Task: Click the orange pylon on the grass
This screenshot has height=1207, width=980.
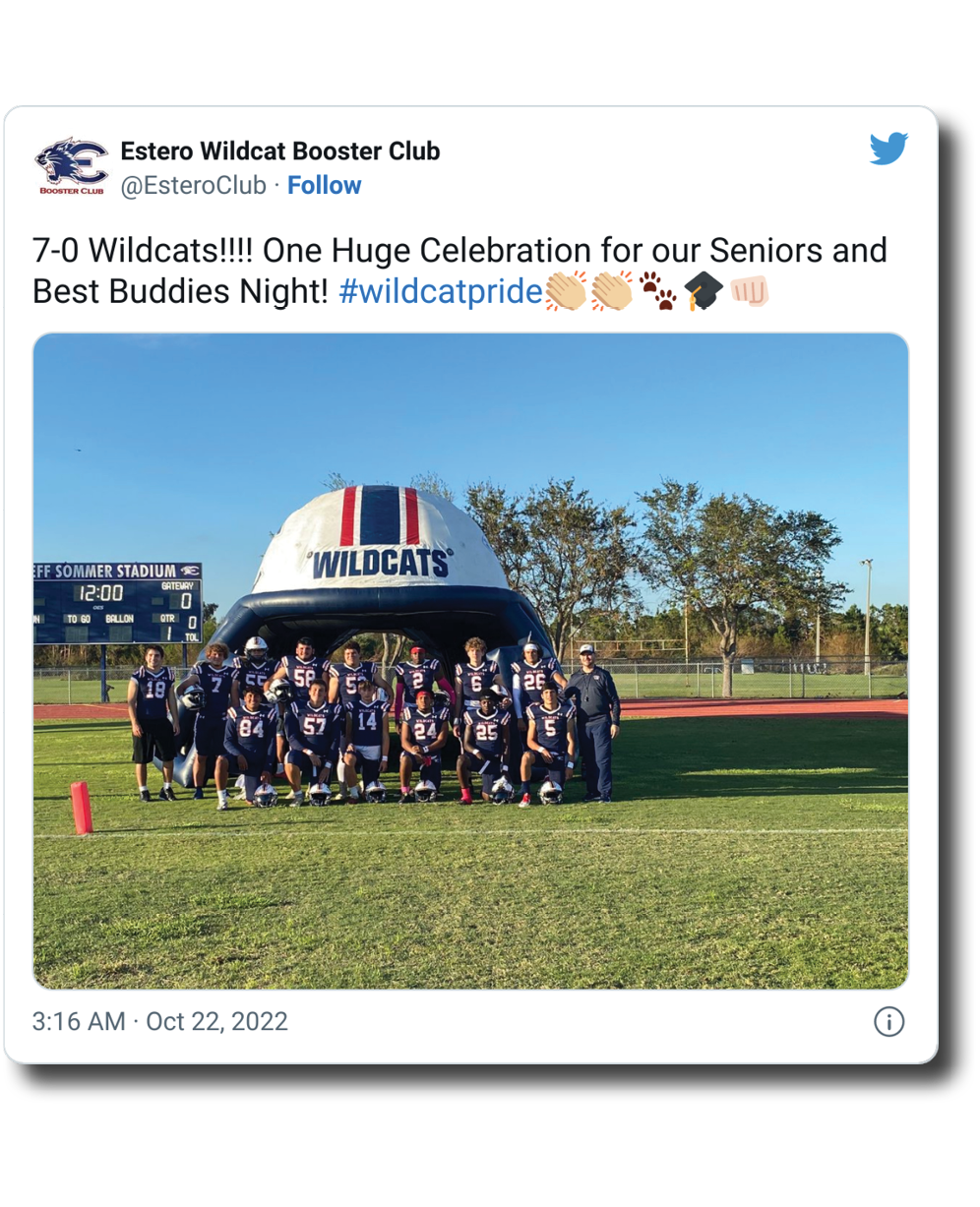Action: coord(82,808)
